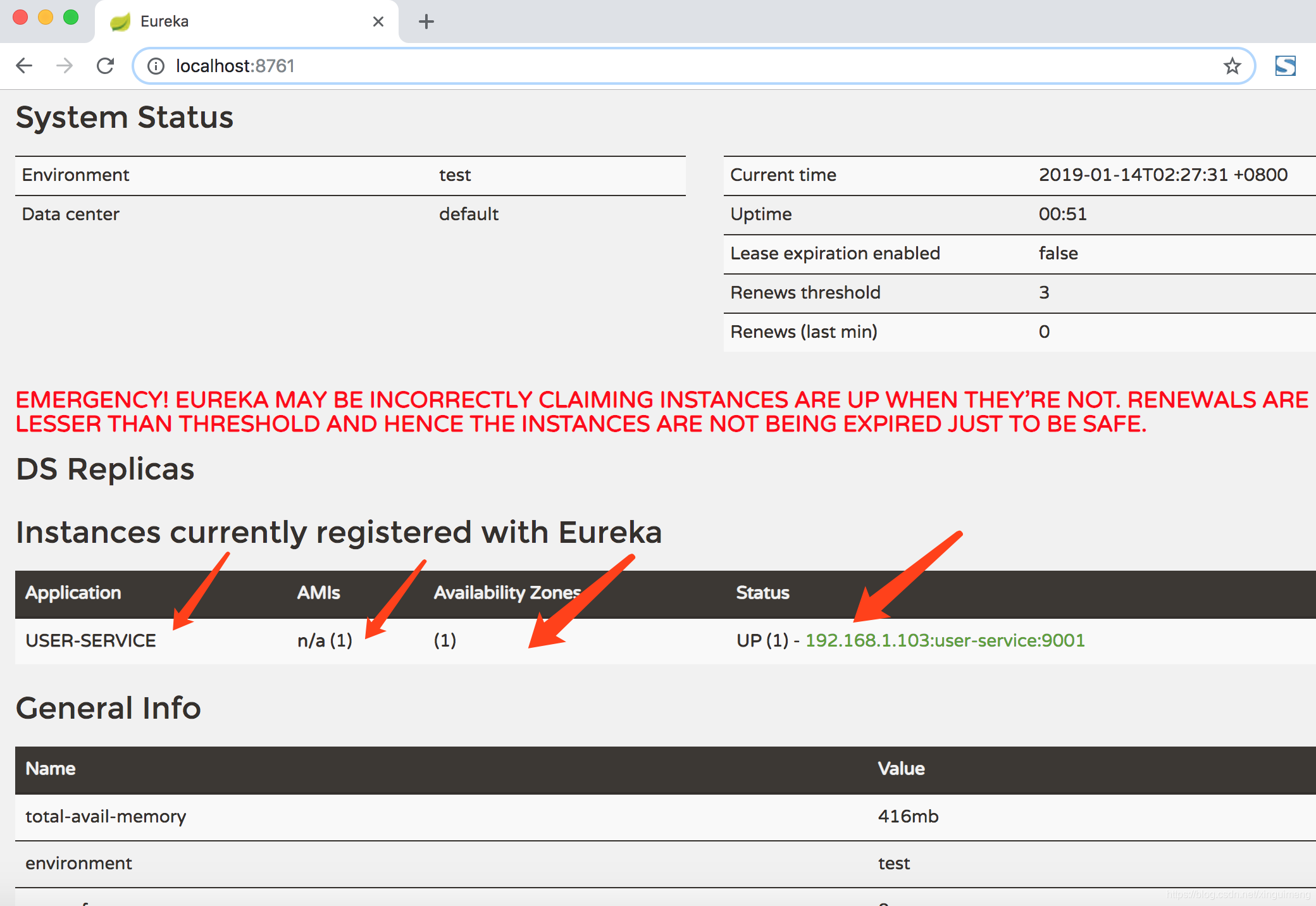
Task: Click Lease expiration enabled label
Action: point(835,254)
